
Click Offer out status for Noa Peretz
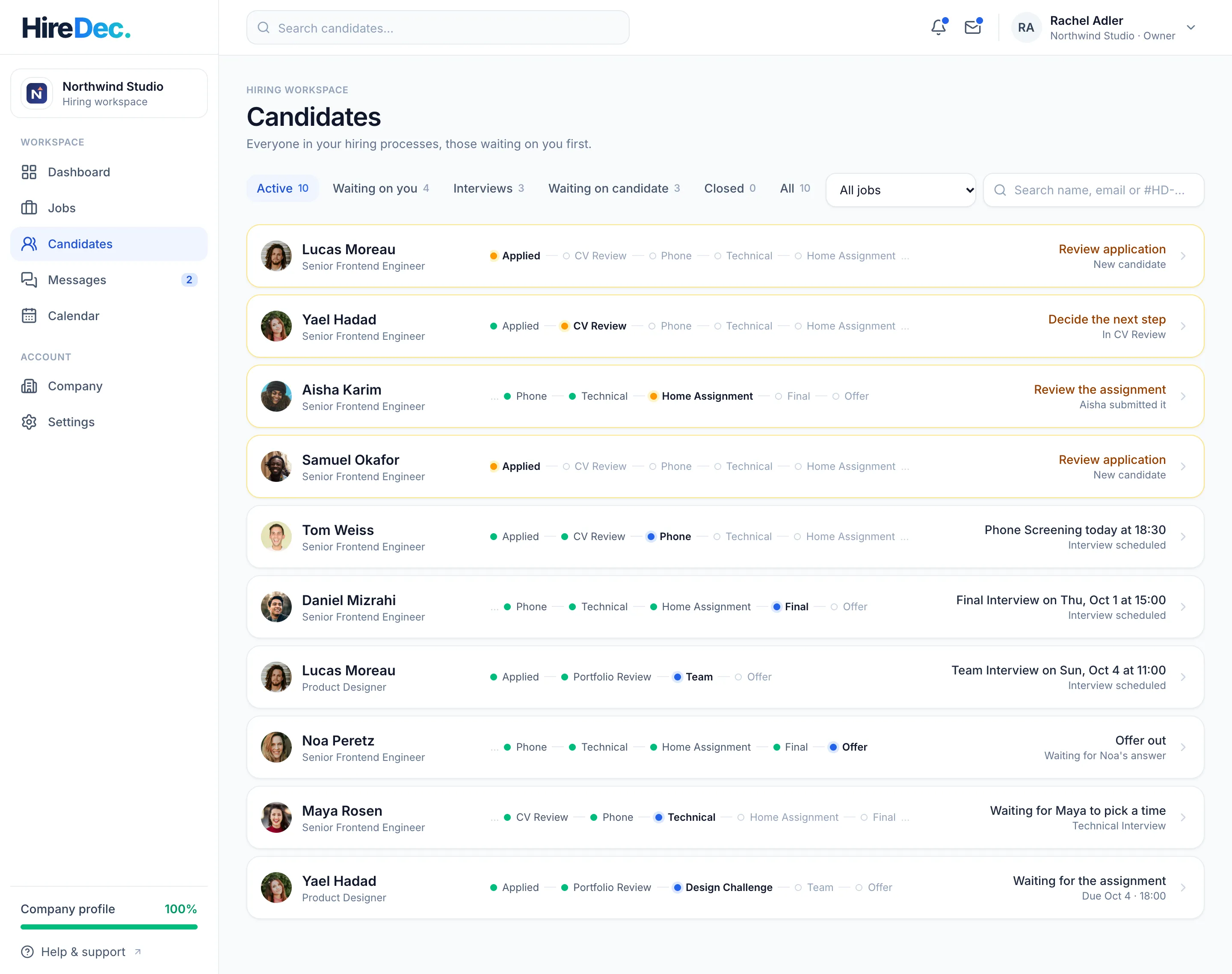1140,740
